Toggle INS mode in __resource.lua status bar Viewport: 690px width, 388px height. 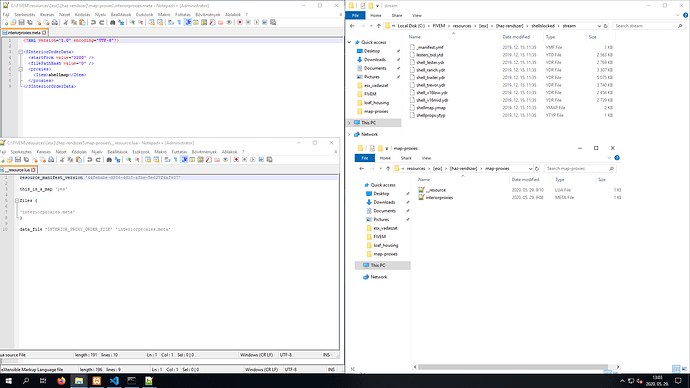[x=326, y=355]
